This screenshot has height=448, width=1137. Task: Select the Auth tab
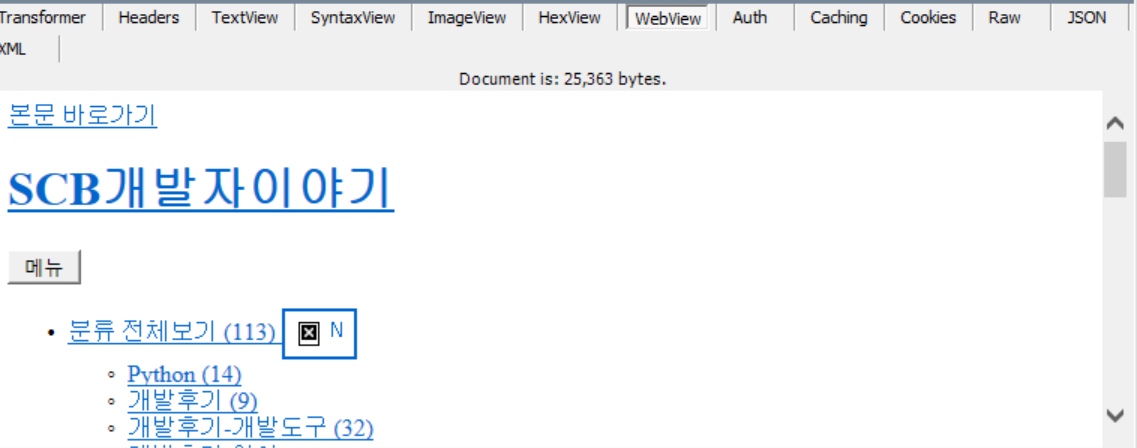(750, 18)
